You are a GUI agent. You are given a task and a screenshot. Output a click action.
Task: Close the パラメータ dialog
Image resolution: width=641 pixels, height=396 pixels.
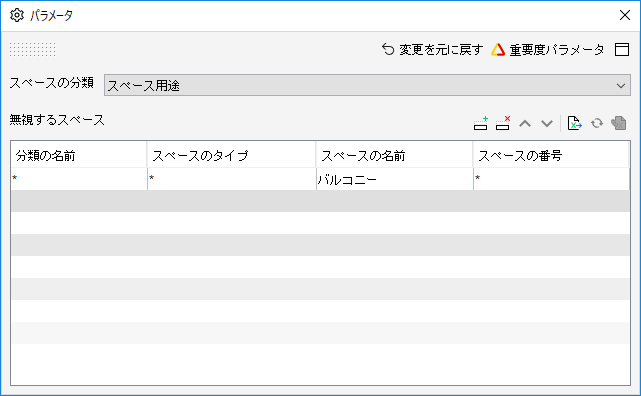click(625, 15)
